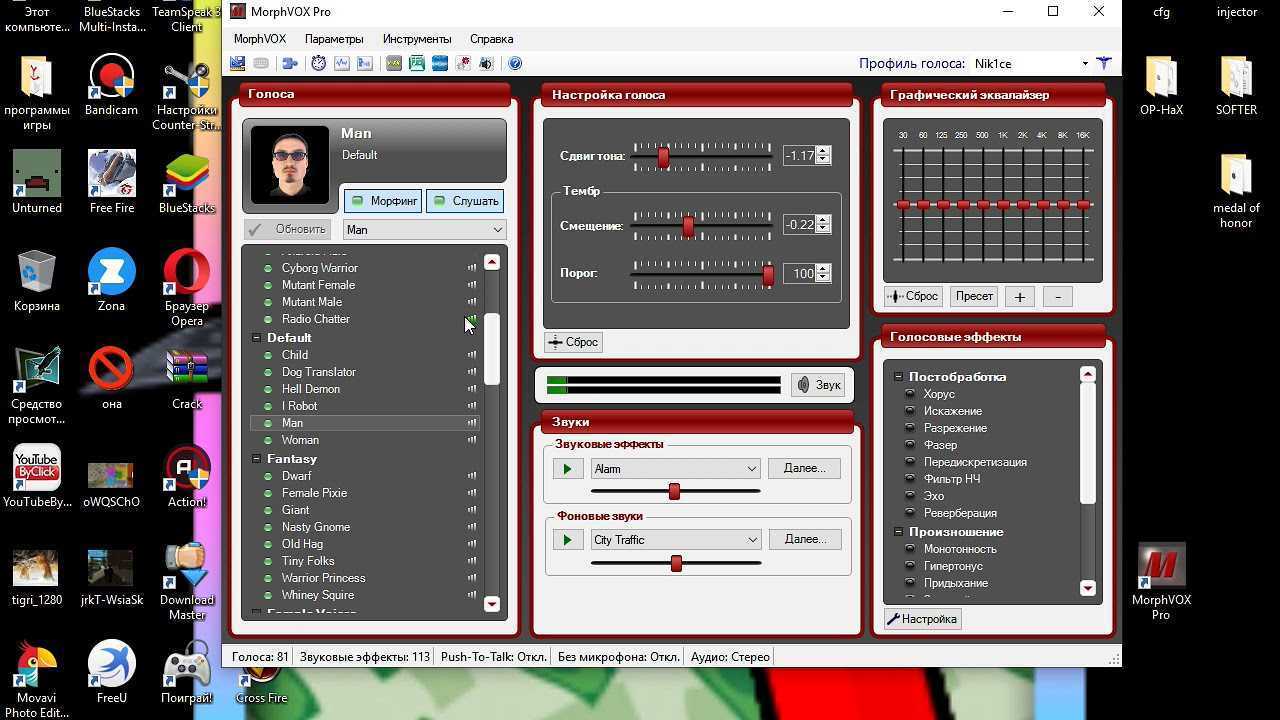
Task: Open the Alarm sound effects dropdown
Action: click(x=675, y=468)
